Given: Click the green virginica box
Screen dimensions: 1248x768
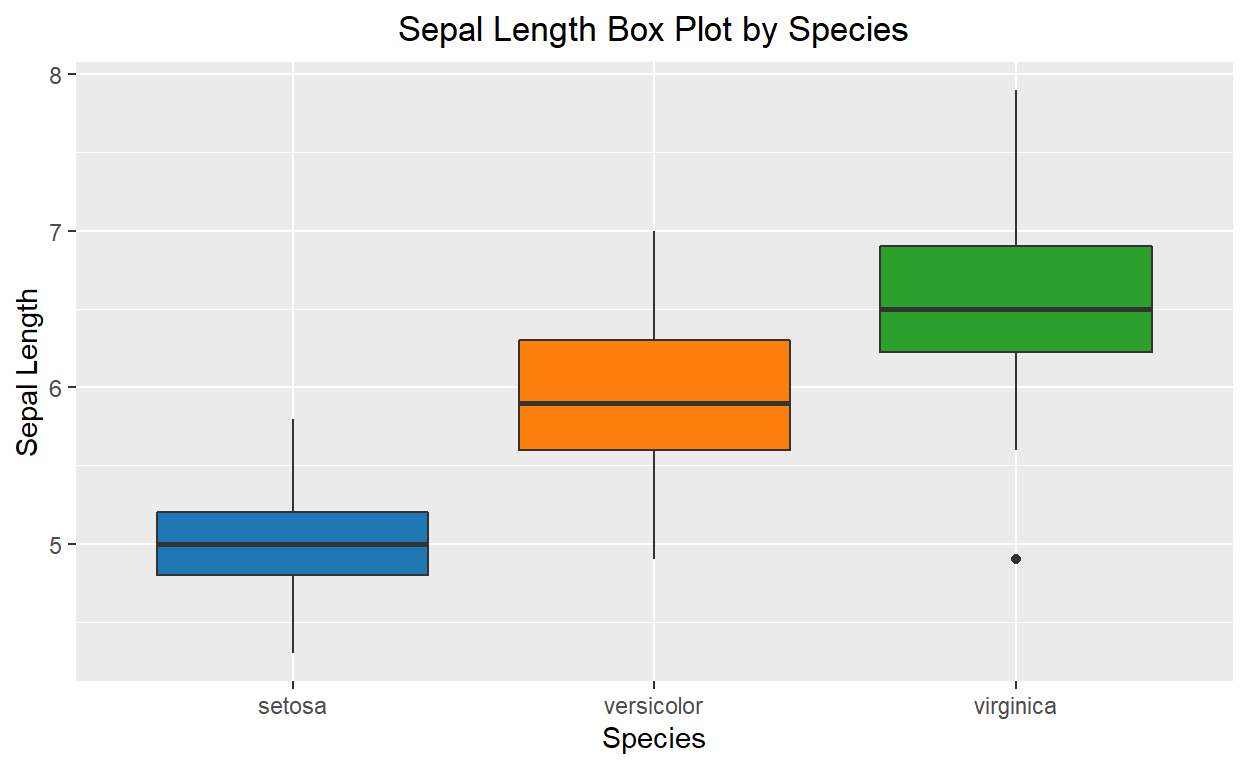Looking at the screenshot, I should coord(1016,299).
